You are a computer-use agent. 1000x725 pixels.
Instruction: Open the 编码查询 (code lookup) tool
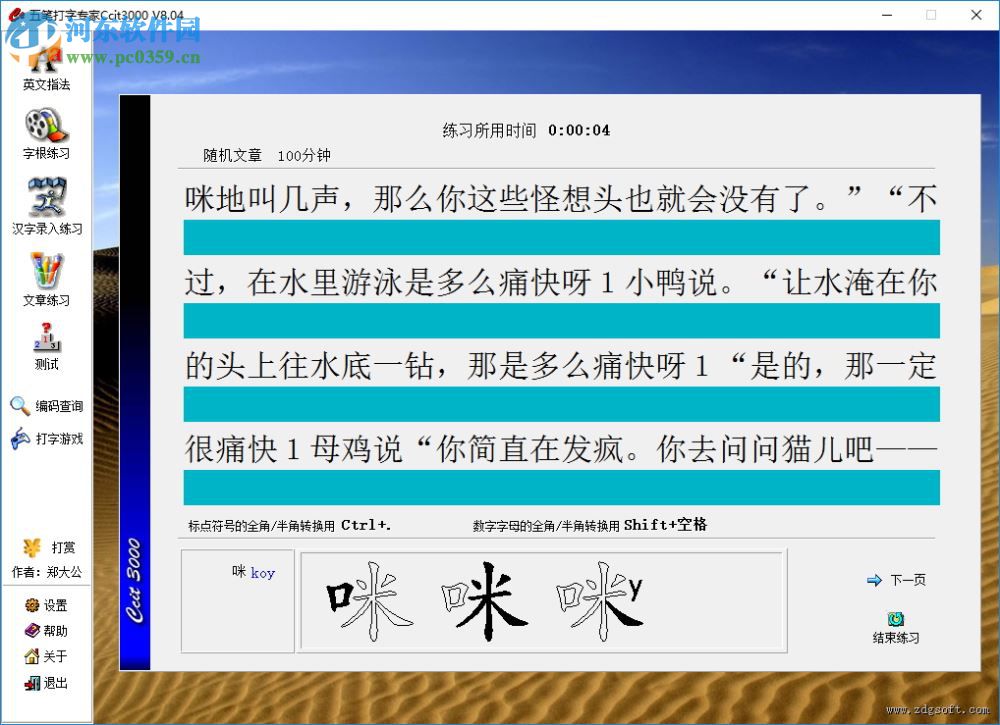tap(44, 406)
